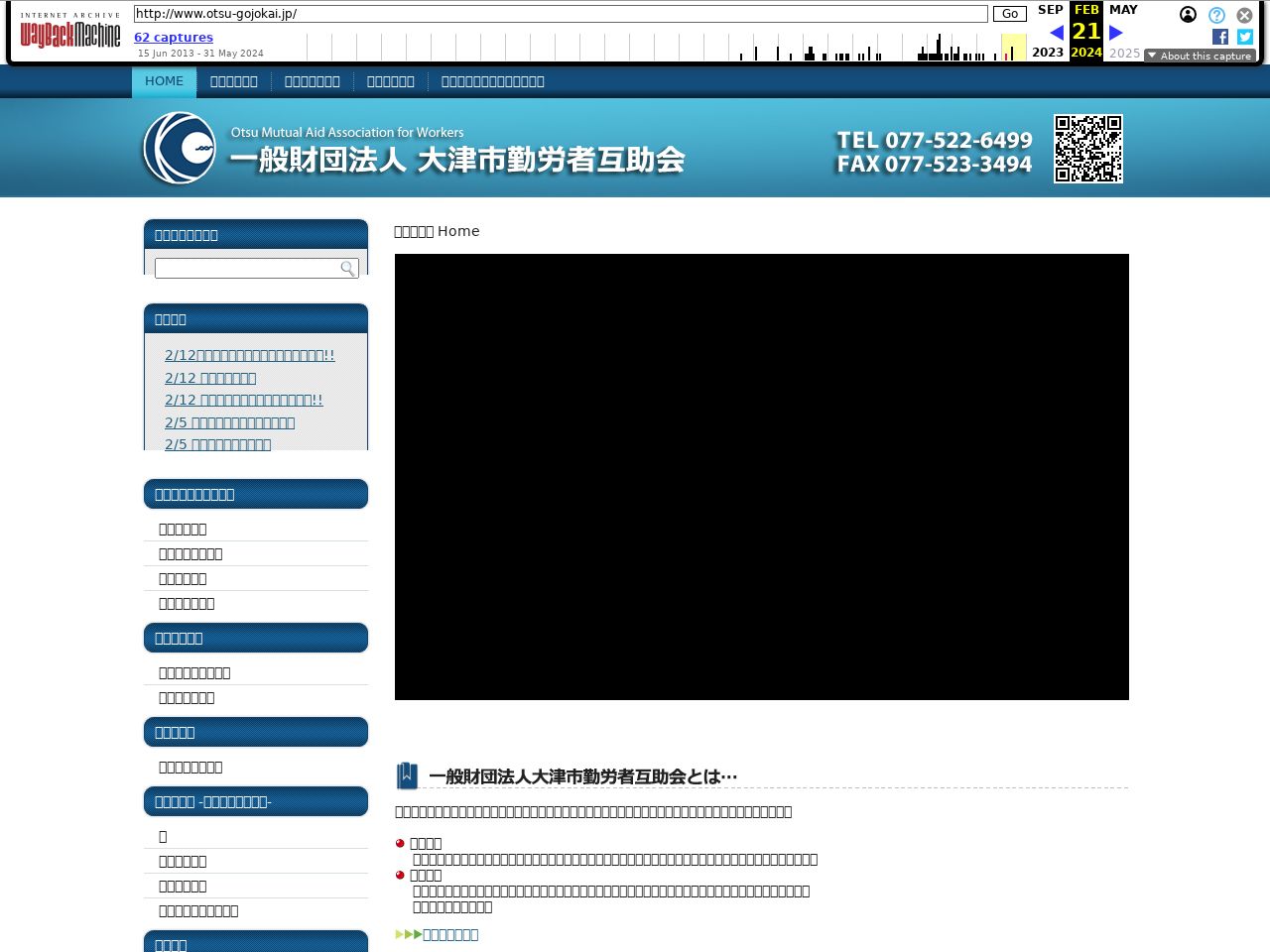This screenshot has width=1270, height=952.
Task: Select year 2023 below the SEP label
Action: [1048, 53]
